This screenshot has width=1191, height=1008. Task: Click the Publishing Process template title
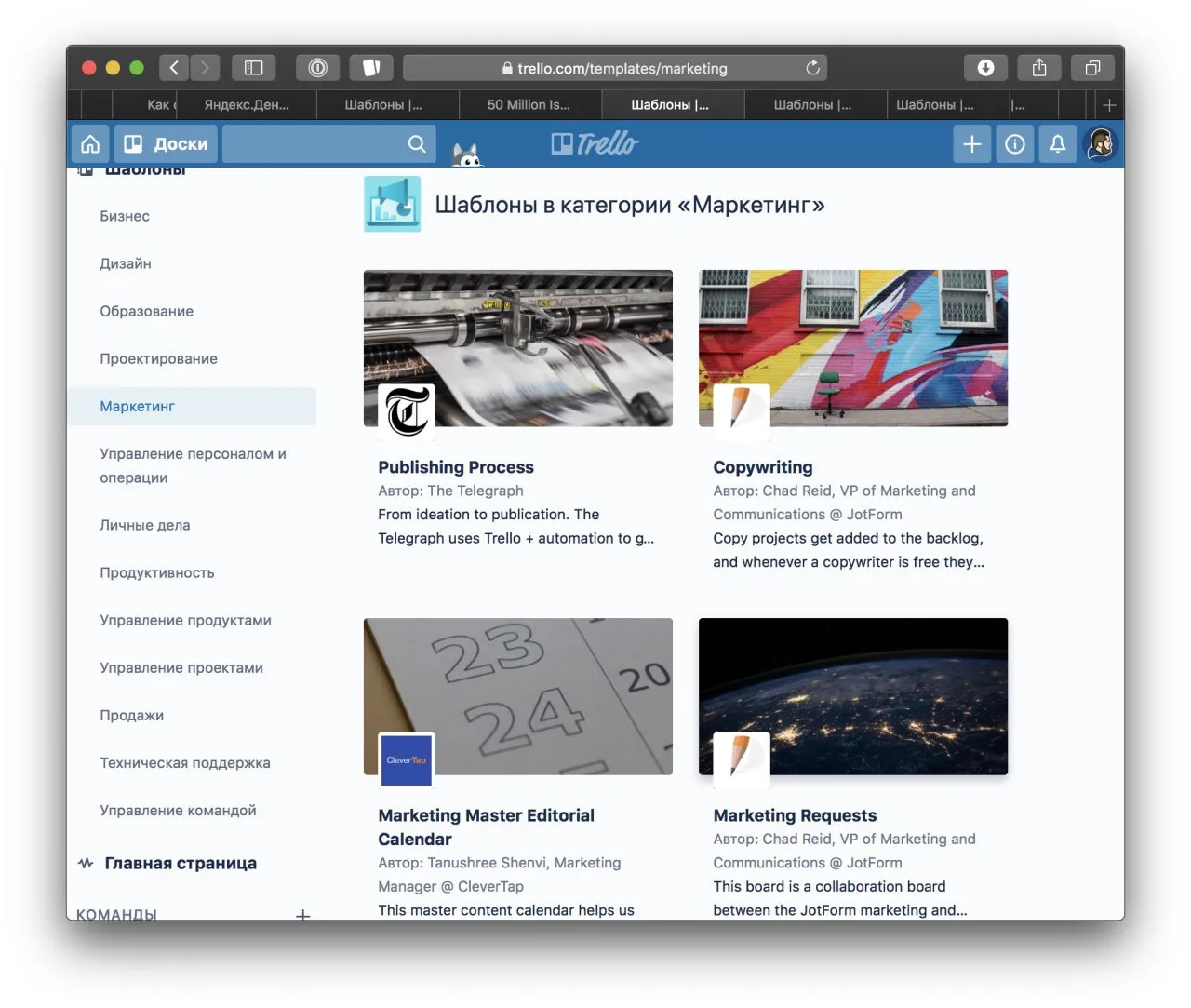(x=456, y=467)
